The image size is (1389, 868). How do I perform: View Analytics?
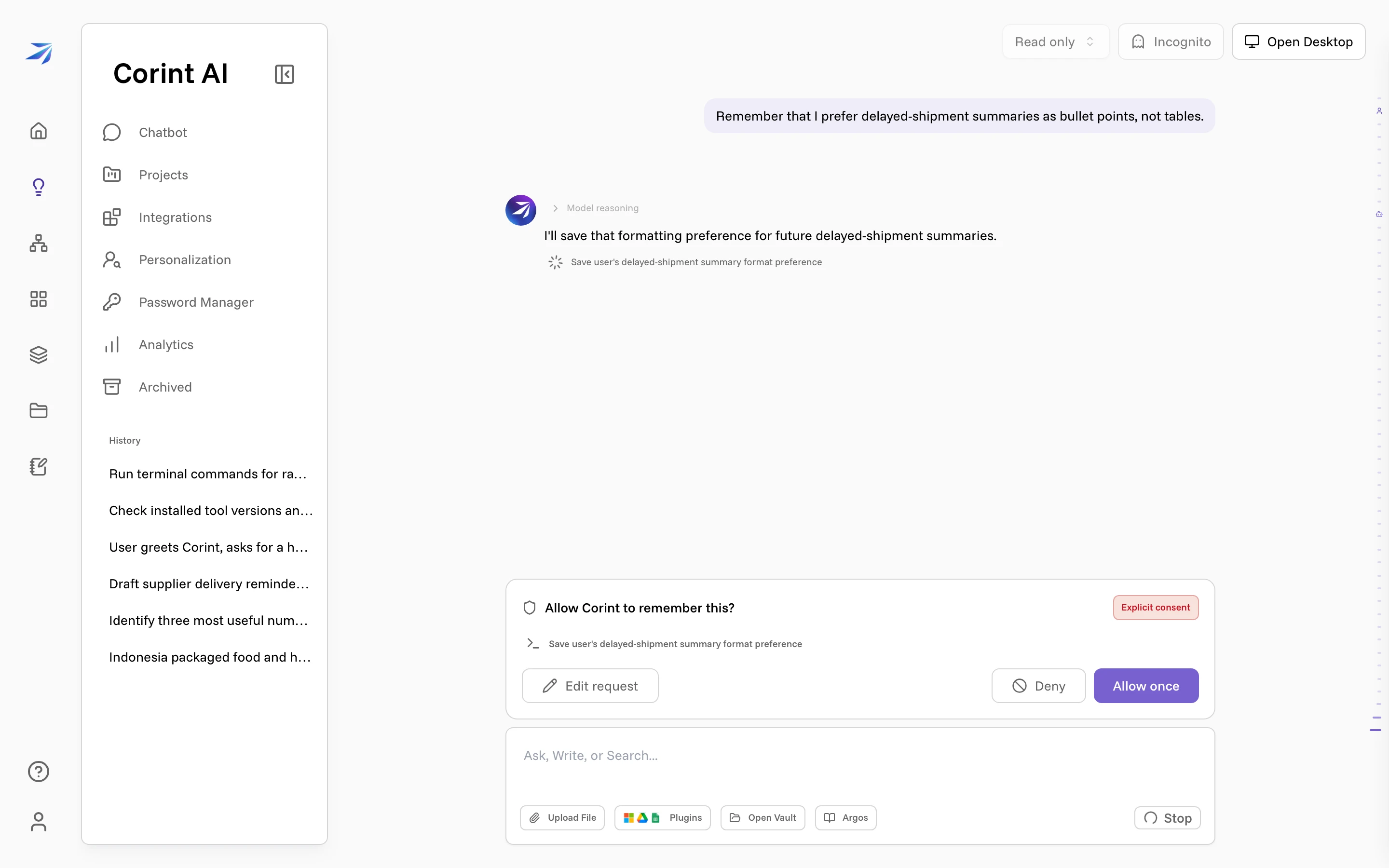coord(204,344)
